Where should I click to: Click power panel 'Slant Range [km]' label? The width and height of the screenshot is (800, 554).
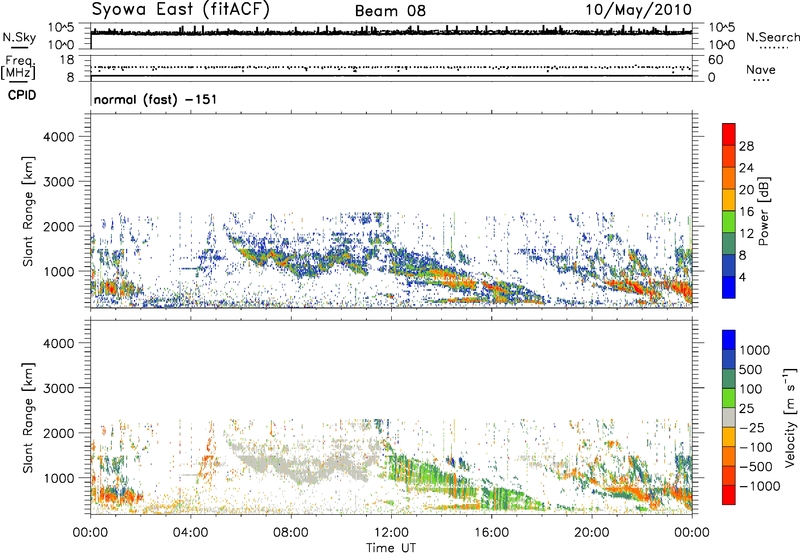point(28,211)
